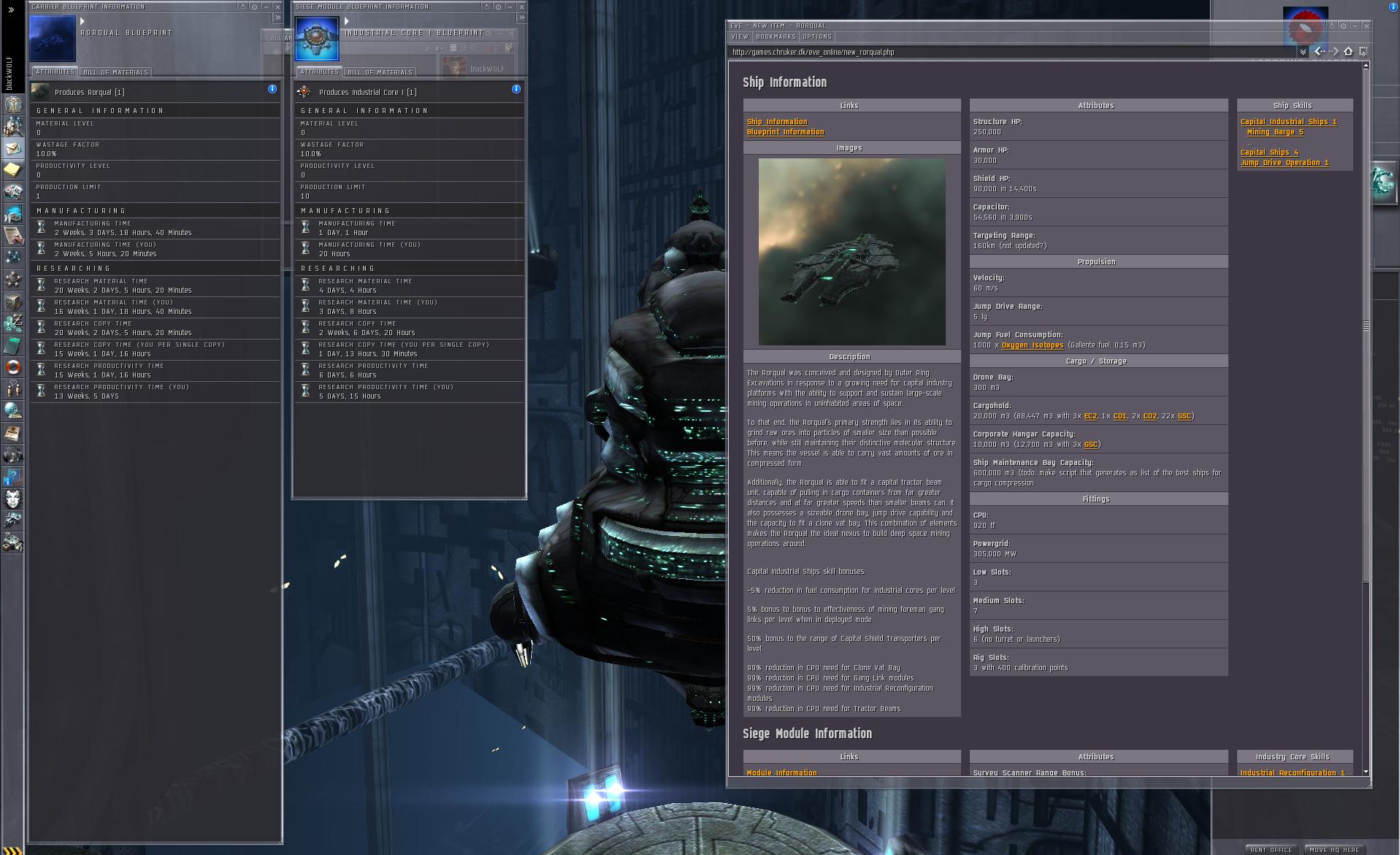
Task: Show info icon on Produces Industrial Core row
Action: point(516,89)
